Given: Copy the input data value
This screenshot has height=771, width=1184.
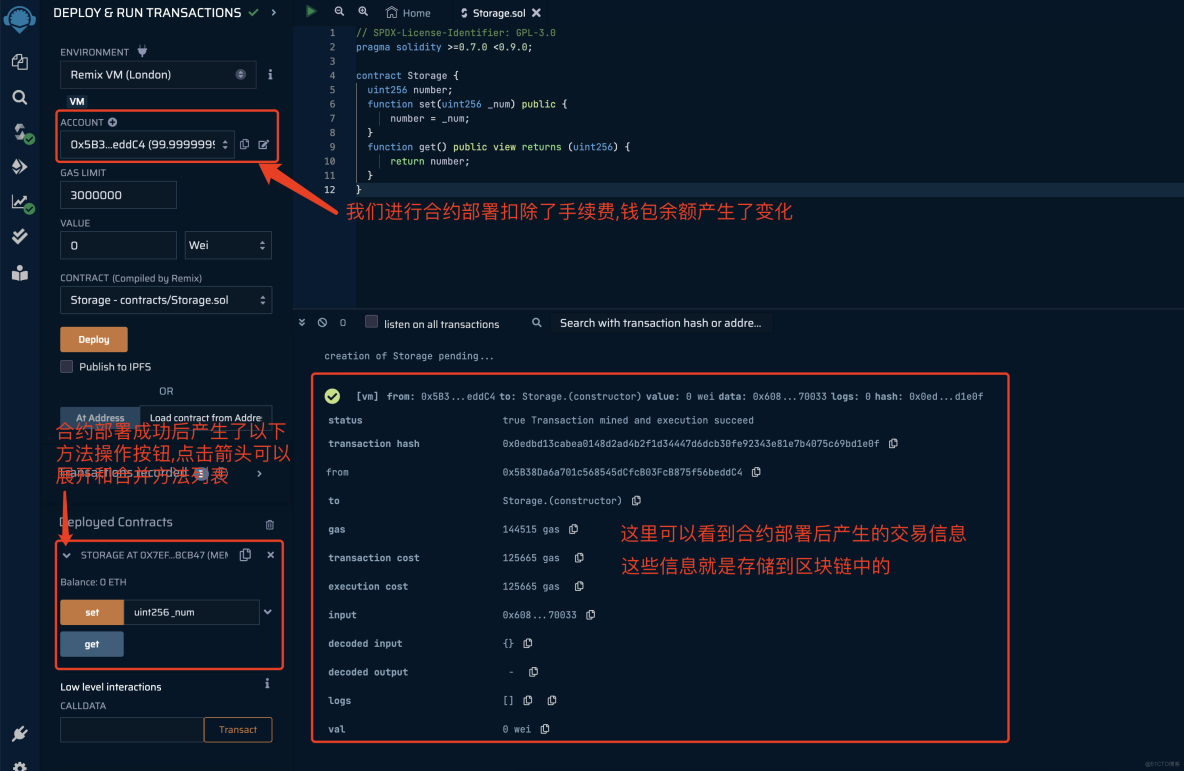Looking at the screenshot, I should (590, 615).
